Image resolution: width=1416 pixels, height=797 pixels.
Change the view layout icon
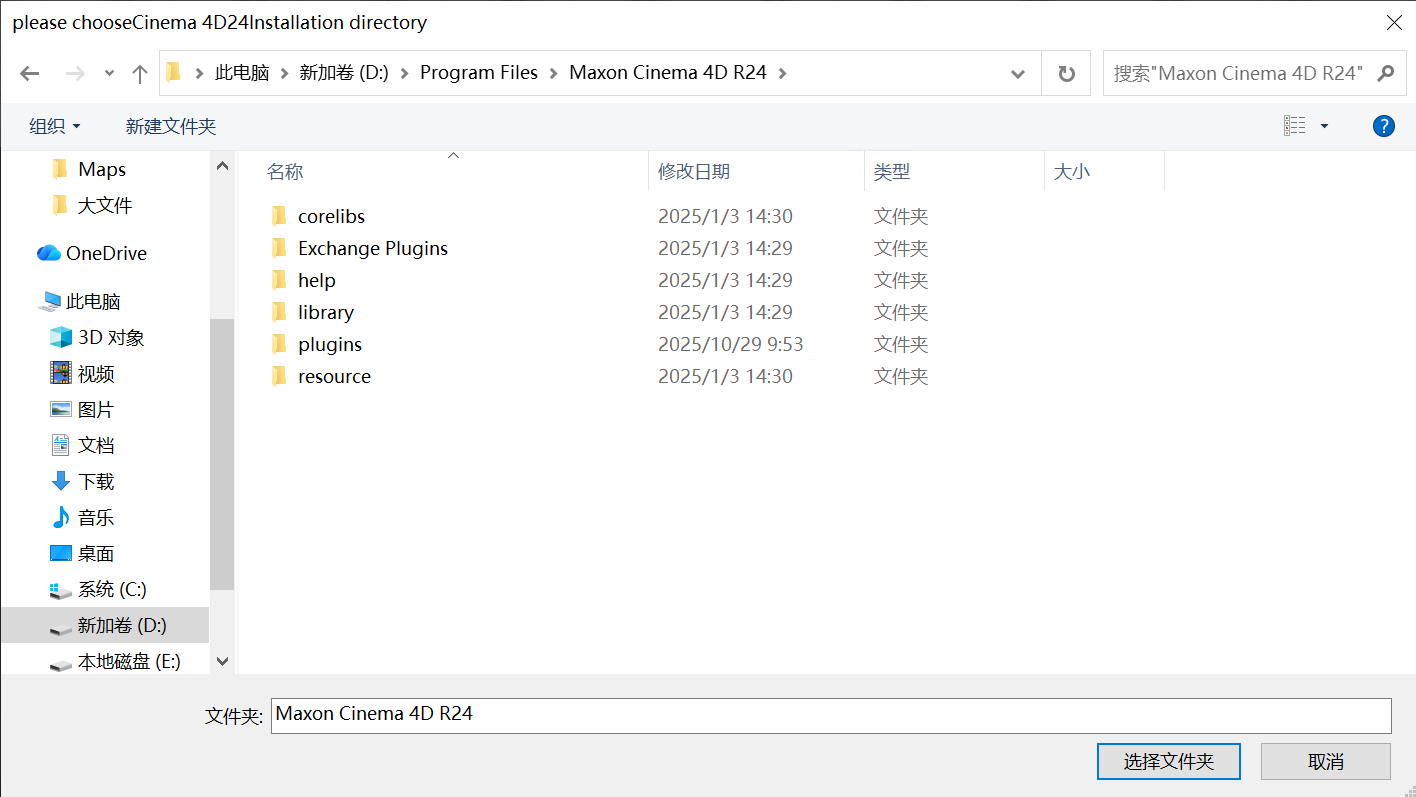point(1295,126)
